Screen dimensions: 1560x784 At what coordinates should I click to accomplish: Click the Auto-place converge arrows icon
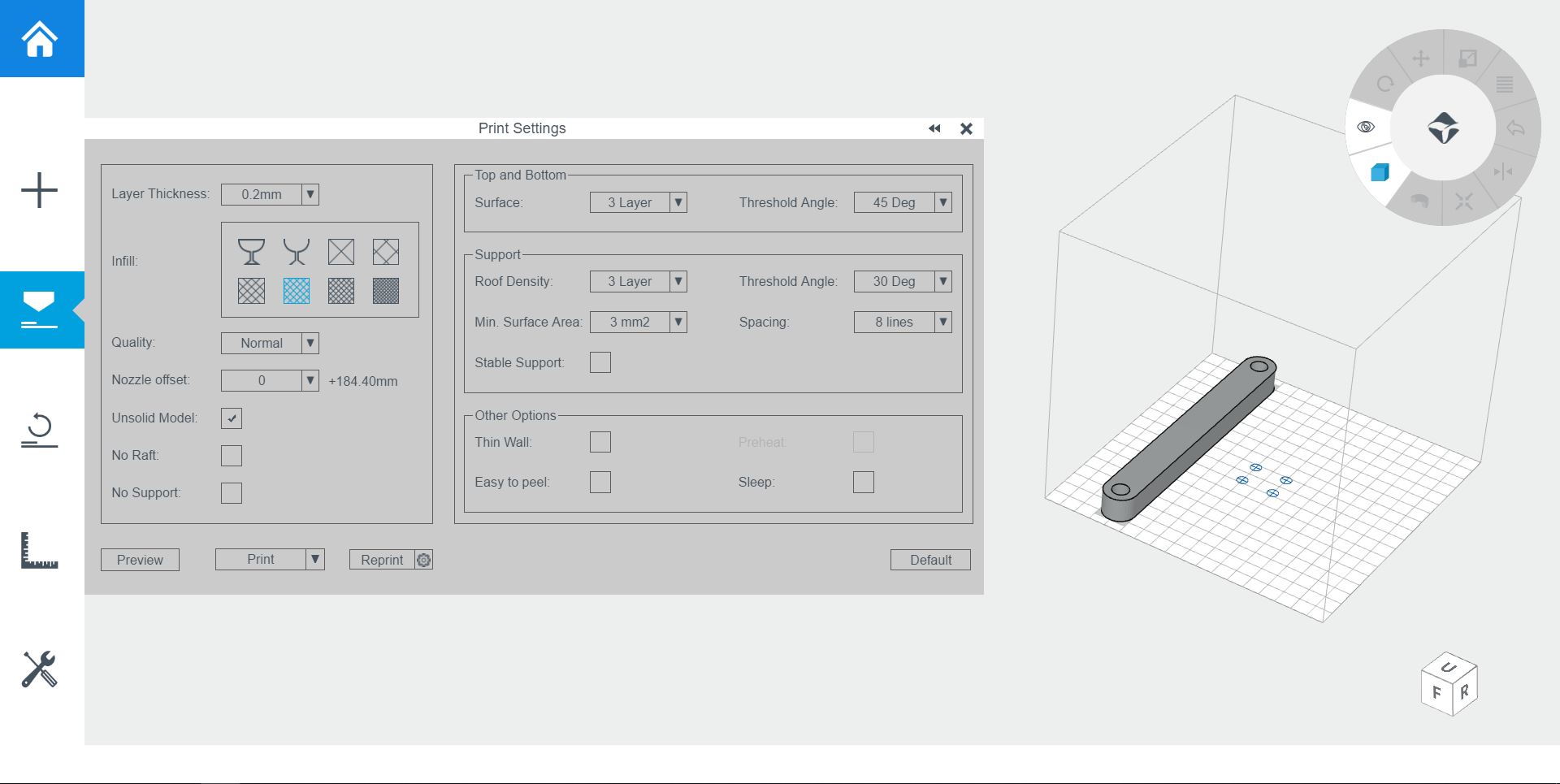pyautogui.click(x=1464, y=201)
